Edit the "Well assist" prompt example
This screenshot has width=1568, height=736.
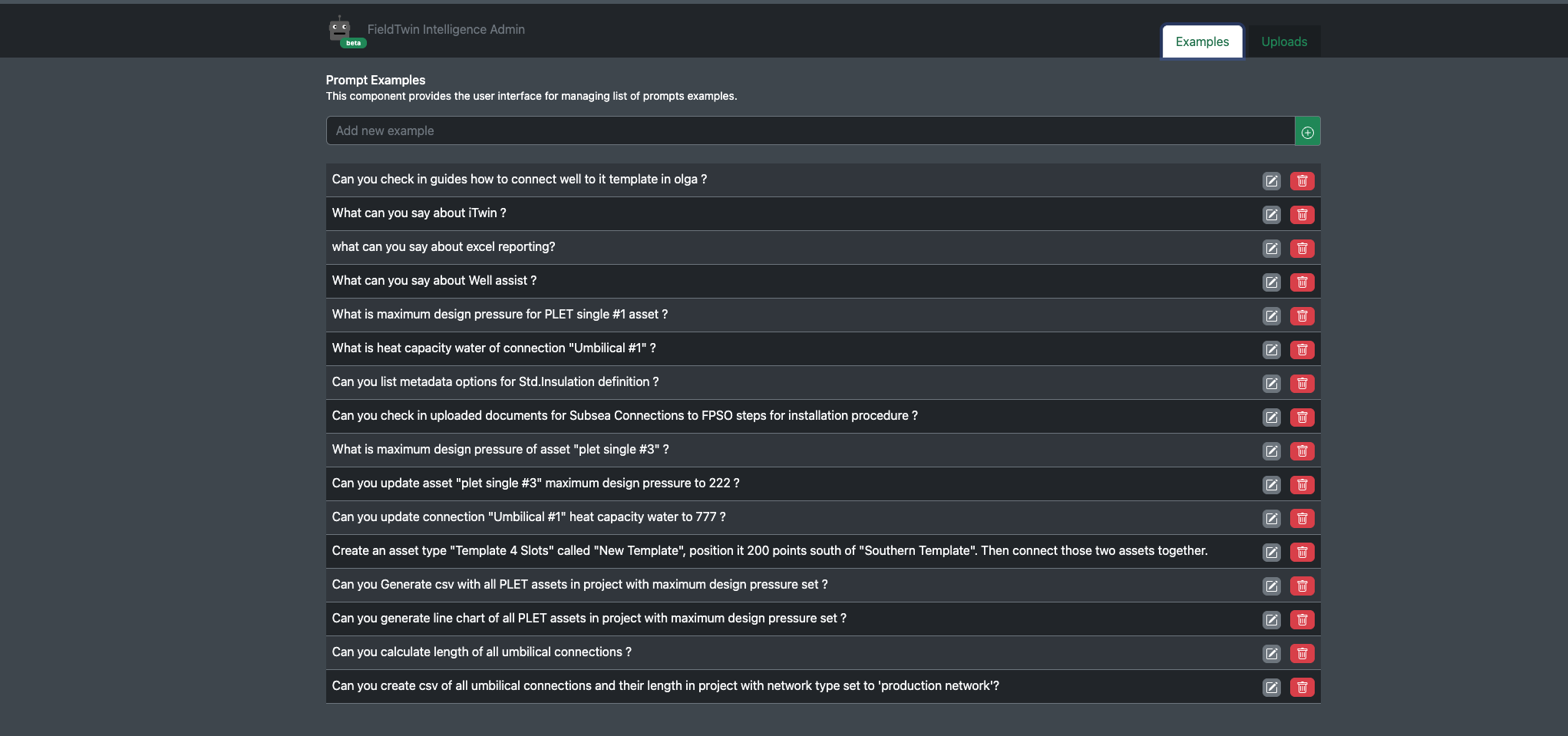coord(1271,282)
